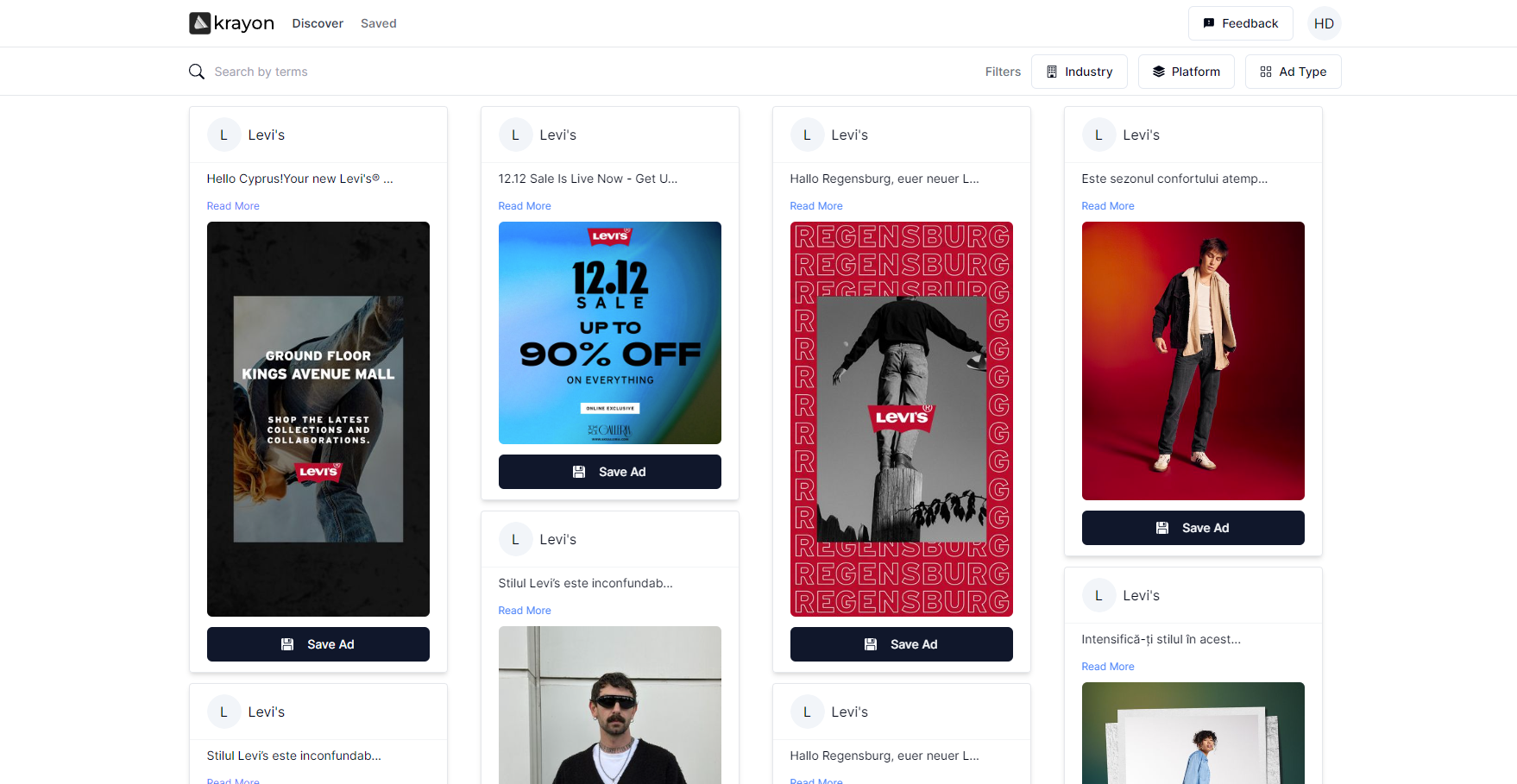Click Levi's avatar on Este sezonul card
This screenshot has width=1517, height=784.
1098,135
